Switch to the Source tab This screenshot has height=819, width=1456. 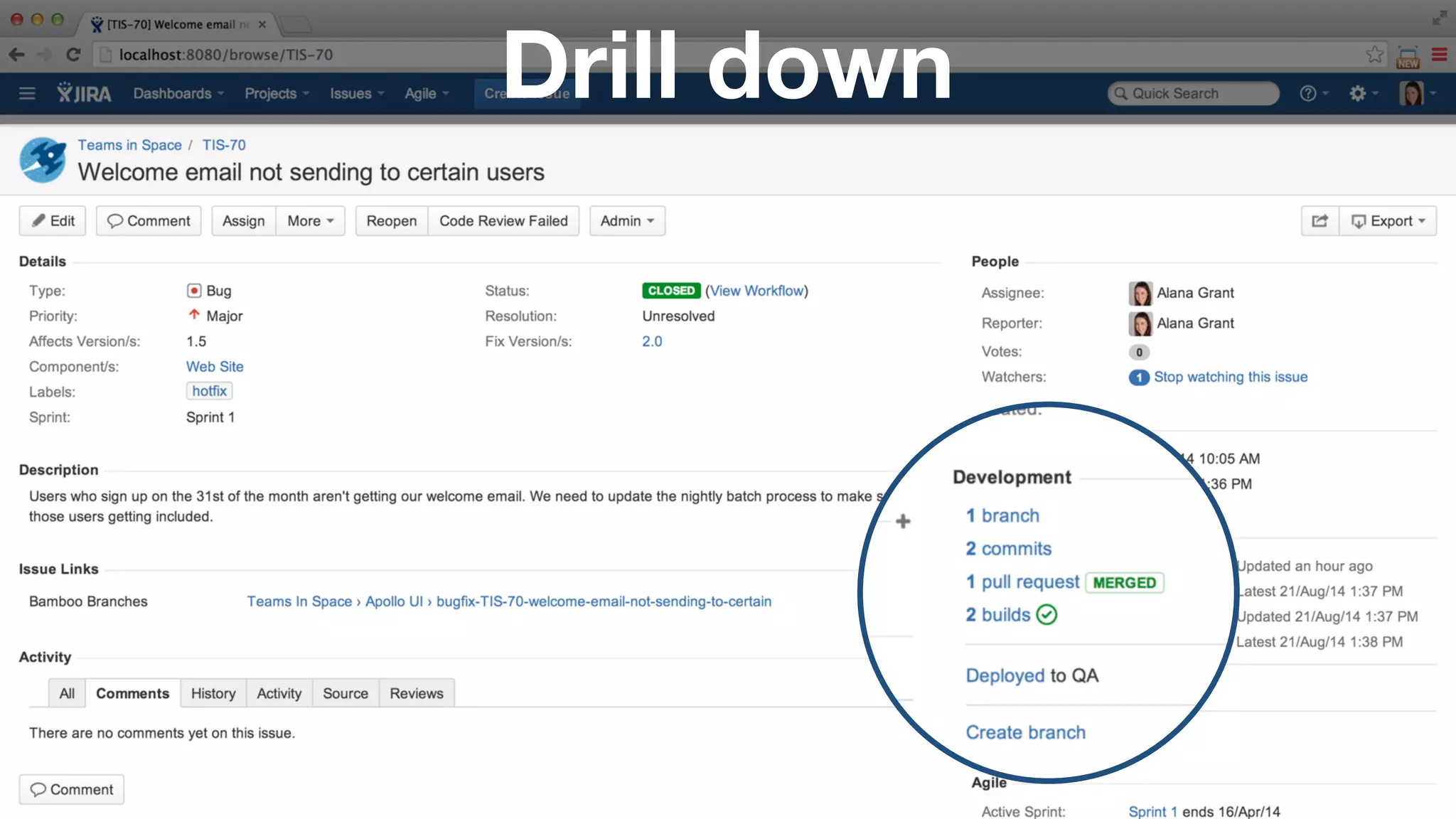click(x=346, y=693)
